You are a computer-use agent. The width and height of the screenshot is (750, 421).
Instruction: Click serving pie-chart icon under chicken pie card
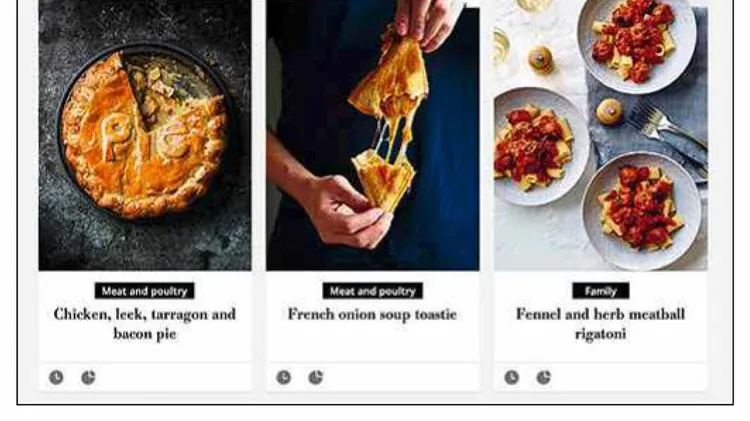tap(88, 377)
